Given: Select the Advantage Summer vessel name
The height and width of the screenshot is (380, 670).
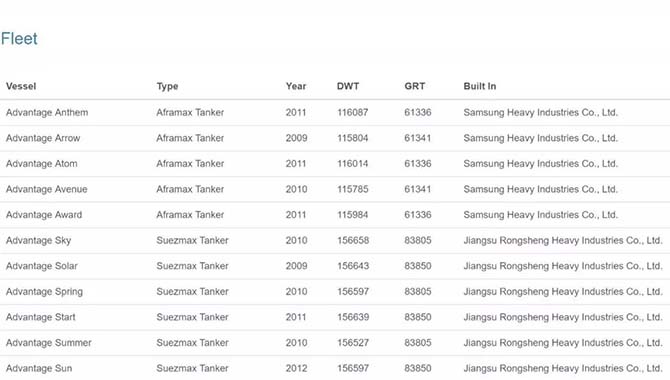Looking at the screenshot, I should (x=49, y=343).
